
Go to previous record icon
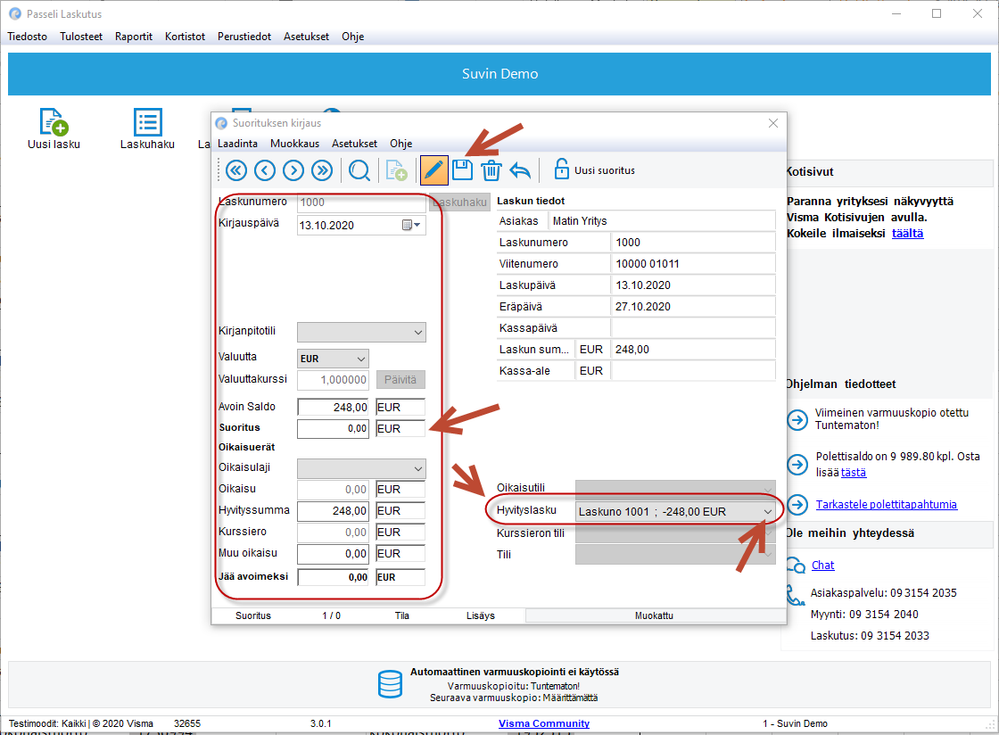pyautogui.click(x=264, y=171)
